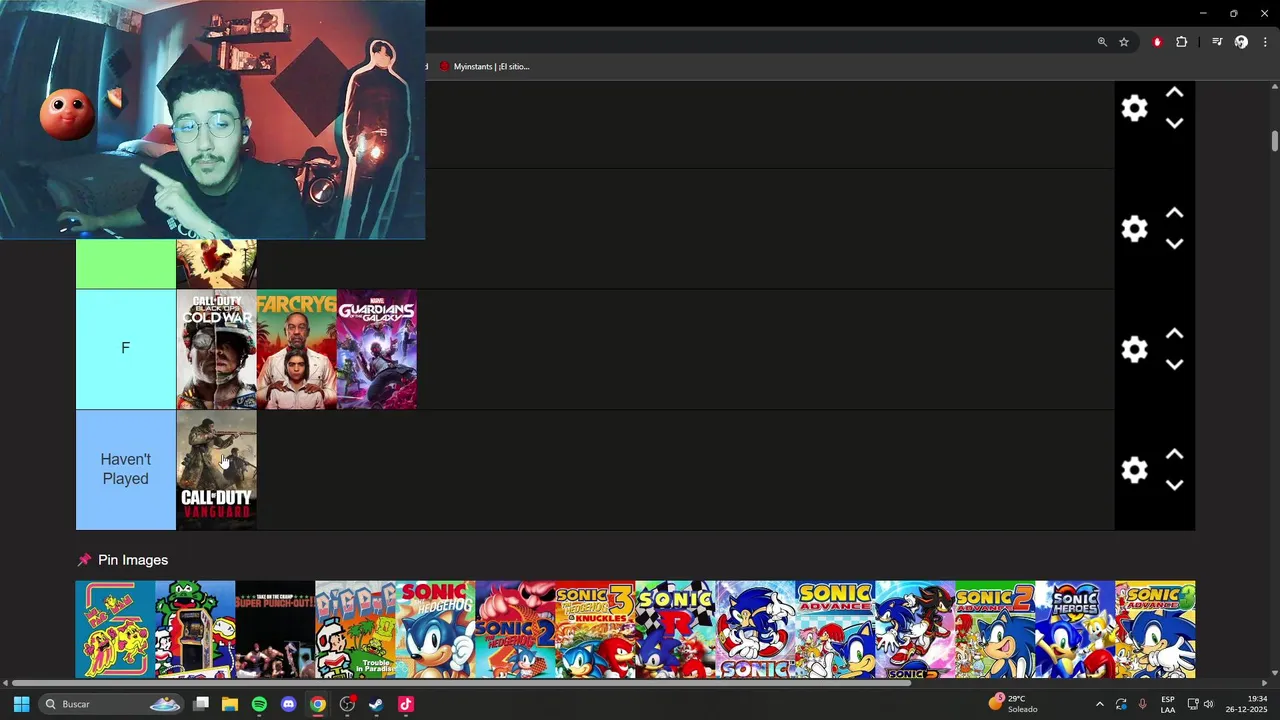
Task: Move Haven't Played row up
Action: pyautogui.click(x=1175, y=455)
